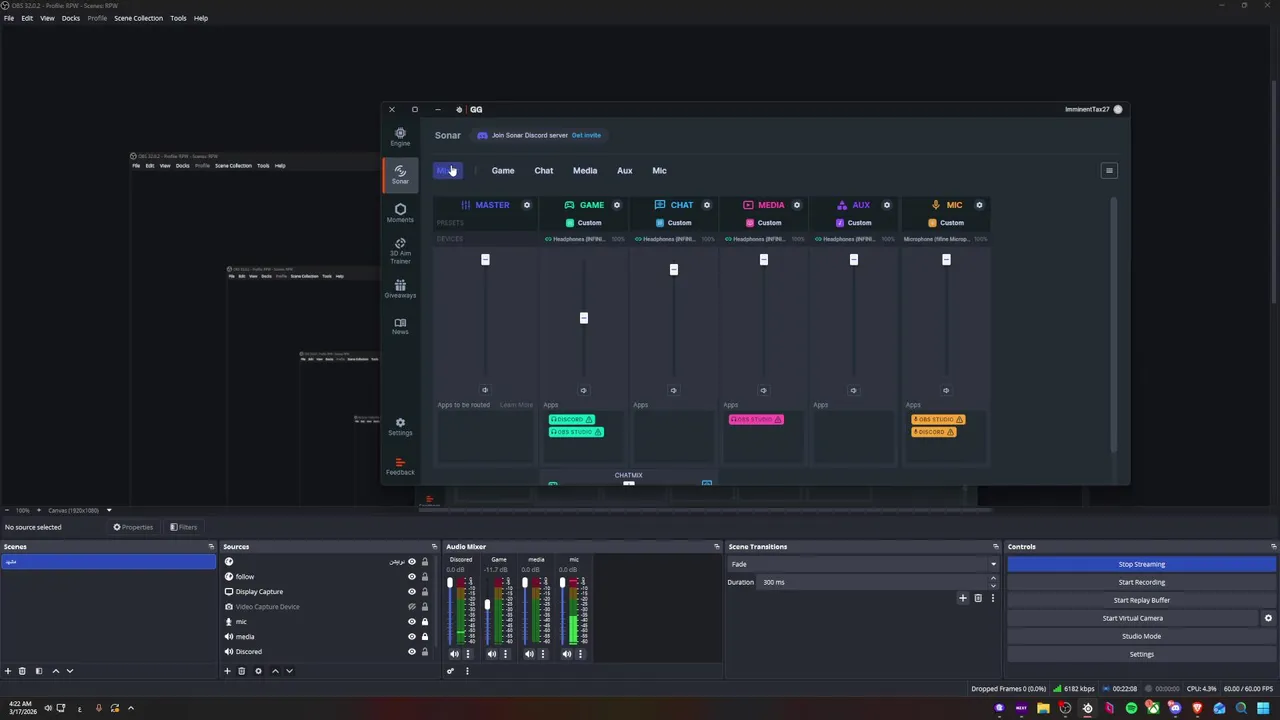This screenshot has width=1280, height=720.
Task: Remove selected scene with trash icon
Action: tap(23, 671)
